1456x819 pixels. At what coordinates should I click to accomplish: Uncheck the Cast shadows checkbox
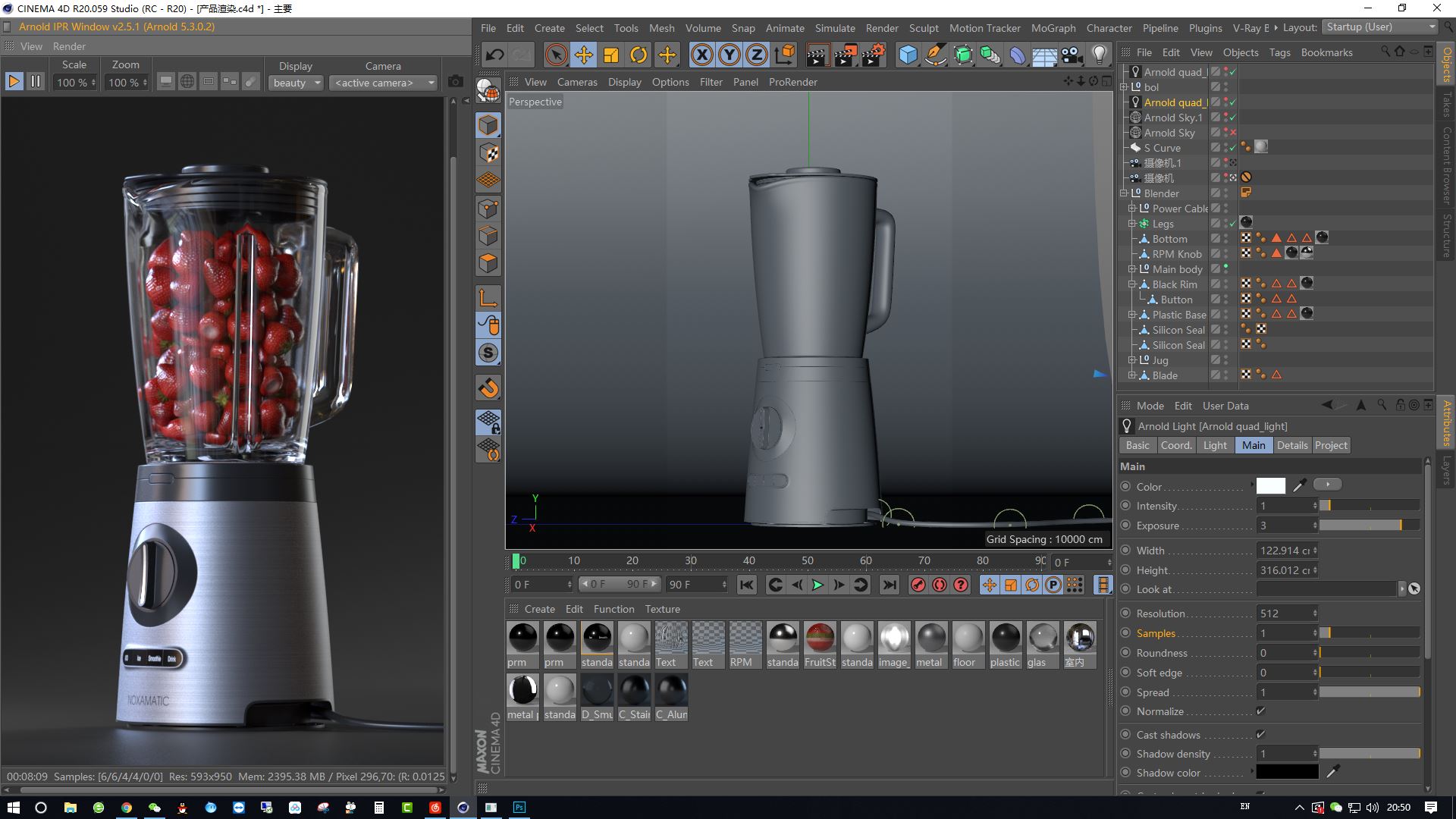(1261, 734)
